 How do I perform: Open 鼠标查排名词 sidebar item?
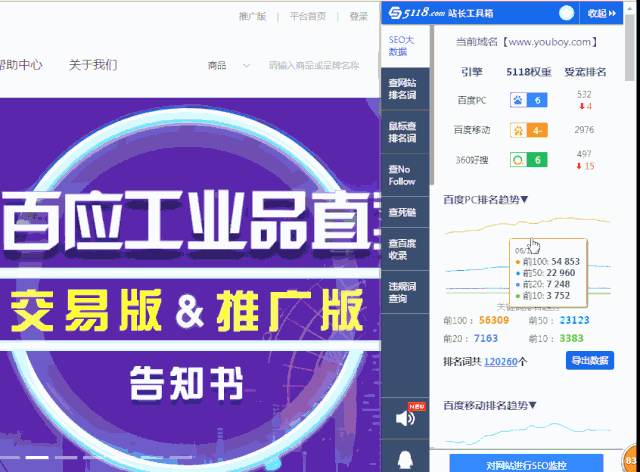pos(405,132)
